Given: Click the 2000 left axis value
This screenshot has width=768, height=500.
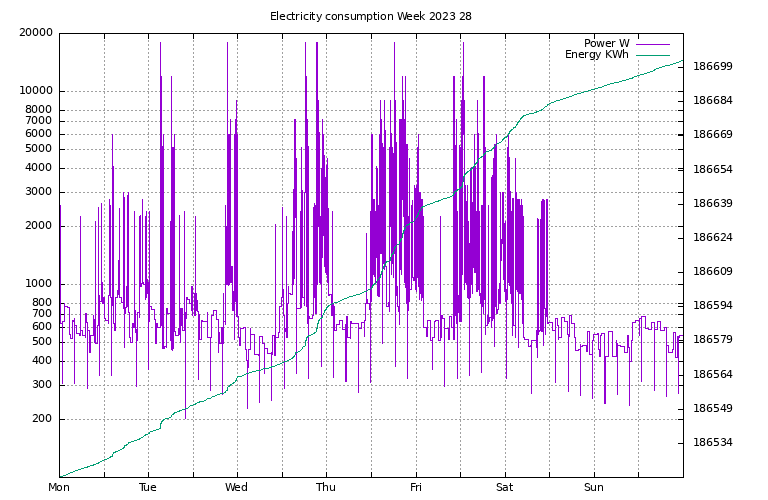Looking at the screenshot, I should 39,226.
